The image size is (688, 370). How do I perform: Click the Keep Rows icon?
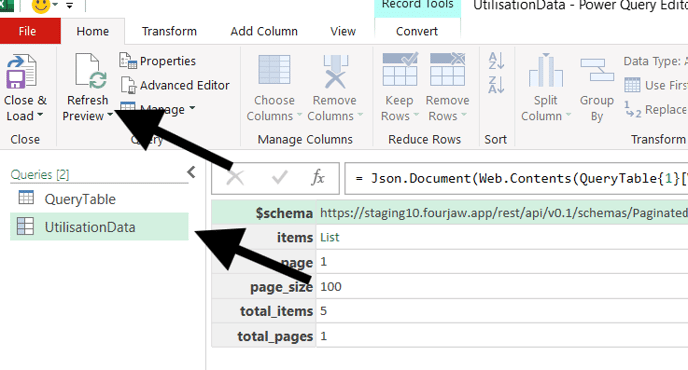(400, 69)
